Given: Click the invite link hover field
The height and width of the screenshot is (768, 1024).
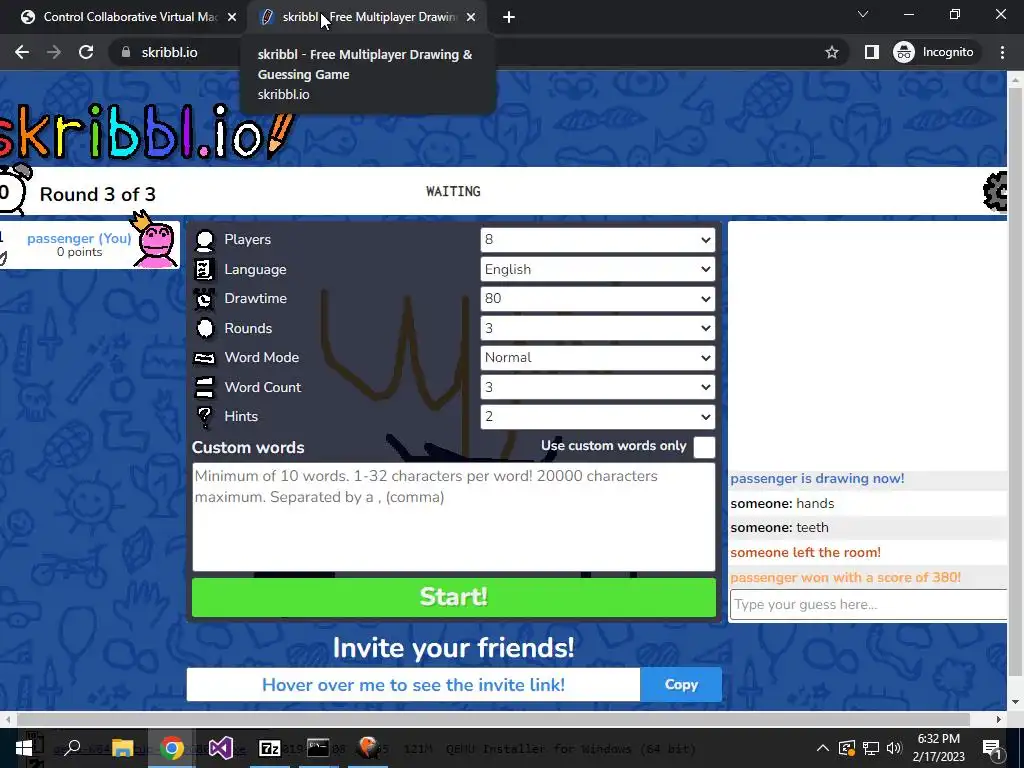Looking at the screenshot, I should click(x=413, y=684).
